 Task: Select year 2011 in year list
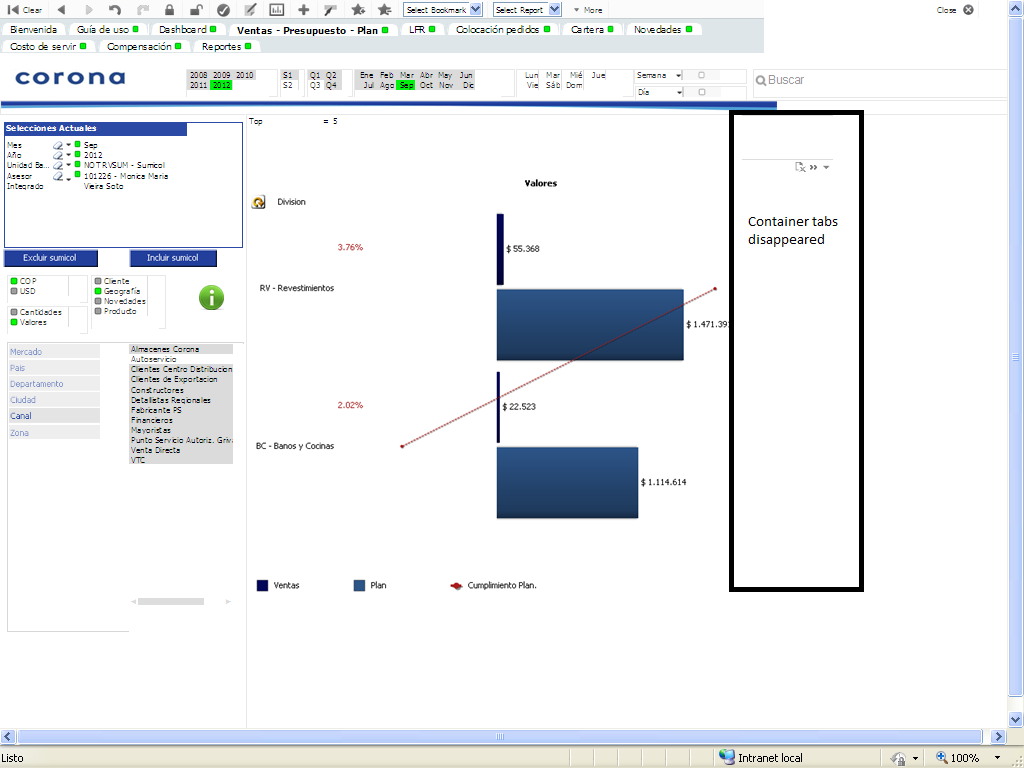(x=199, y=86)
